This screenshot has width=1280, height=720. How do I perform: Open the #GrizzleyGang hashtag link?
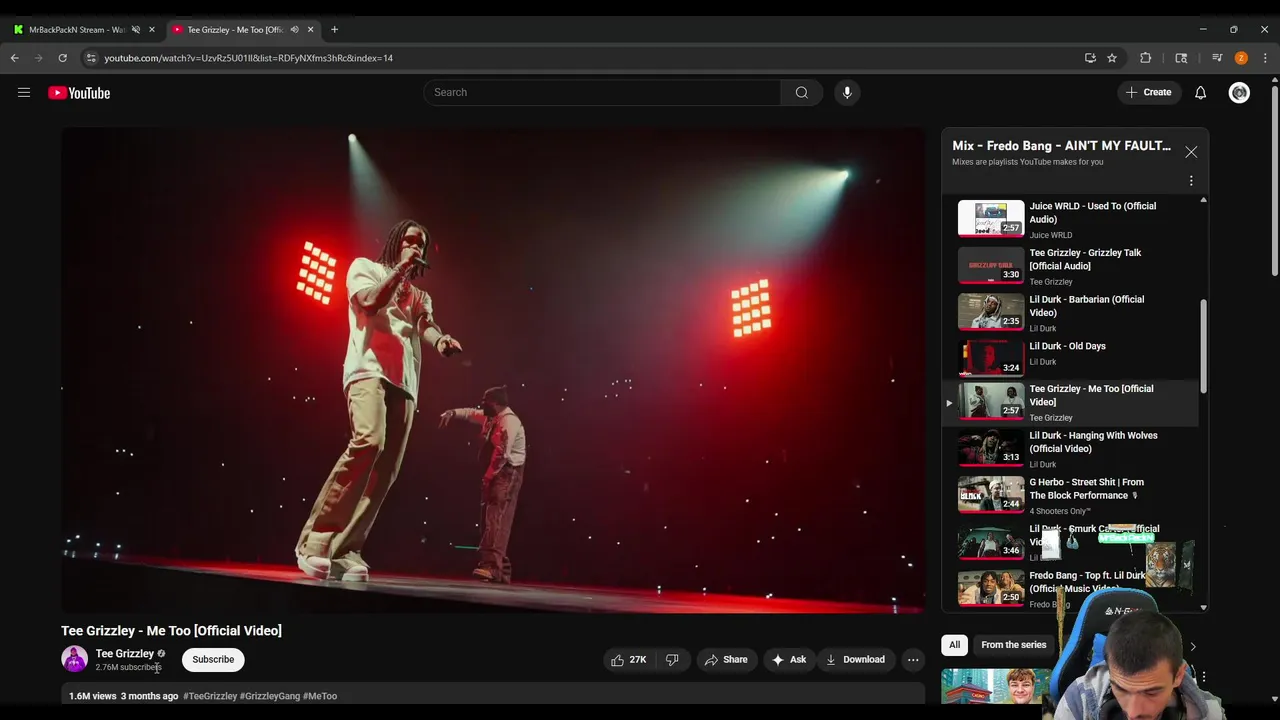point(270,696)
